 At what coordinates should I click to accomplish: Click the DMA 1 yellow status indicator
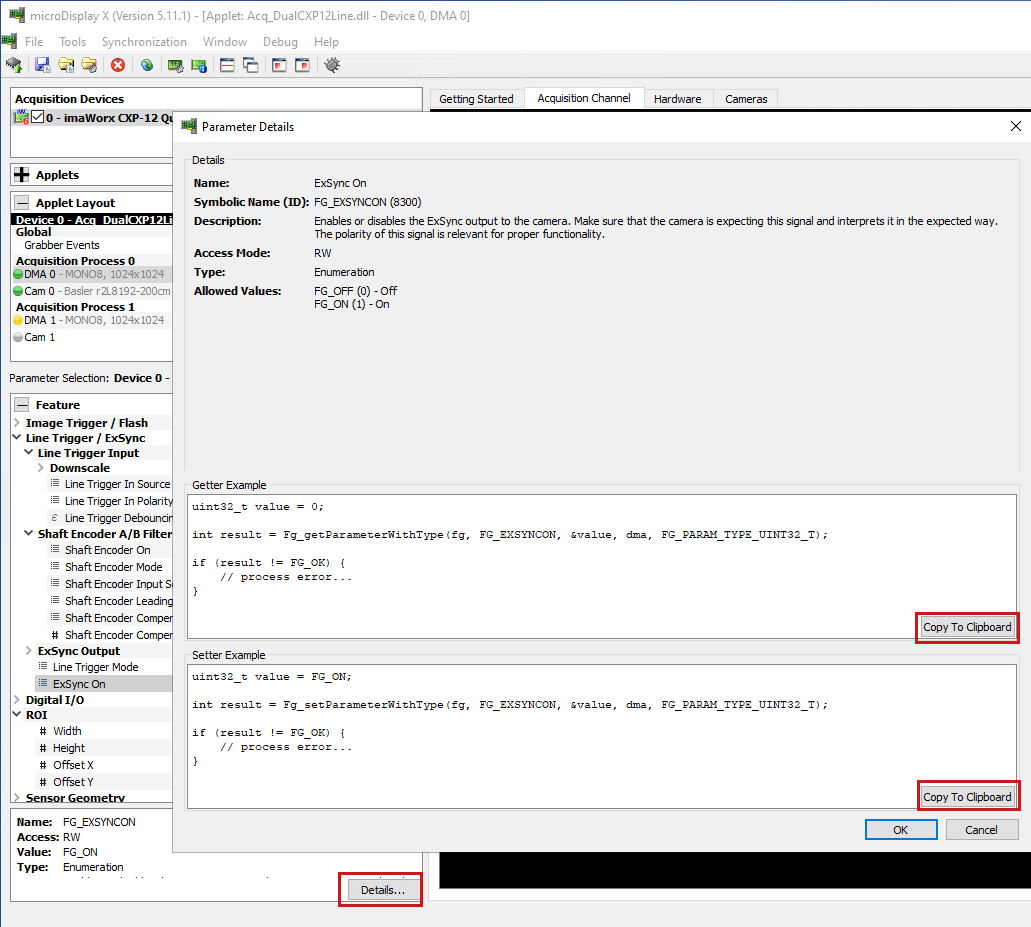click(x=18, y=320)
